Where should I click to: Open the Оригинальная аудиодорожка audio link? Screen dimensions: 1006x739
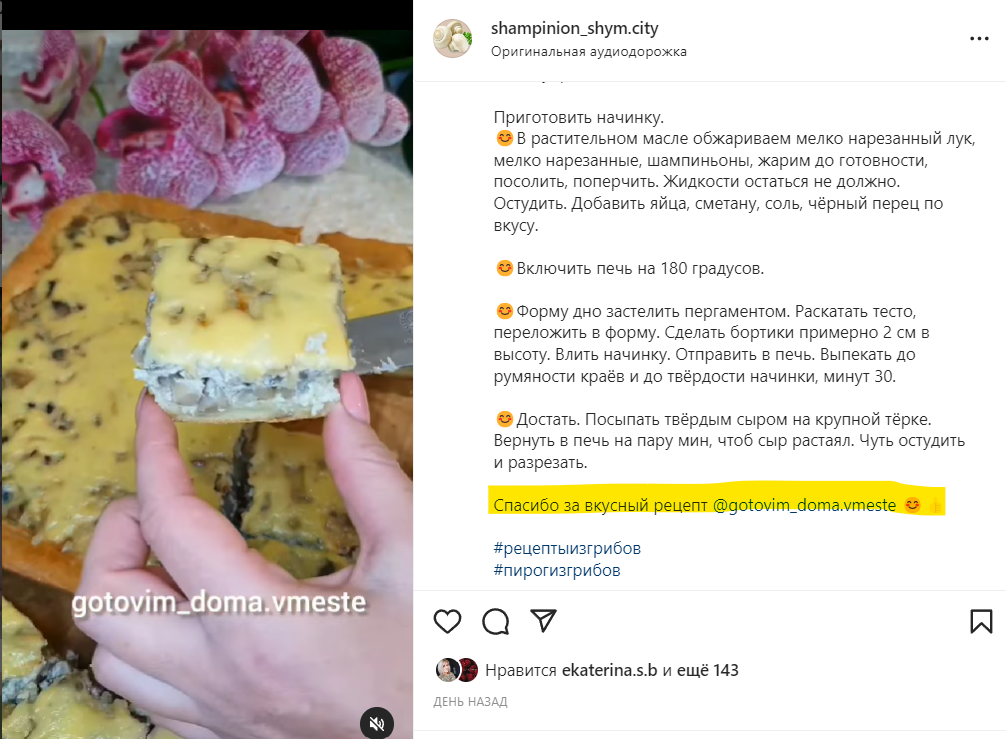tap(588, 51)
